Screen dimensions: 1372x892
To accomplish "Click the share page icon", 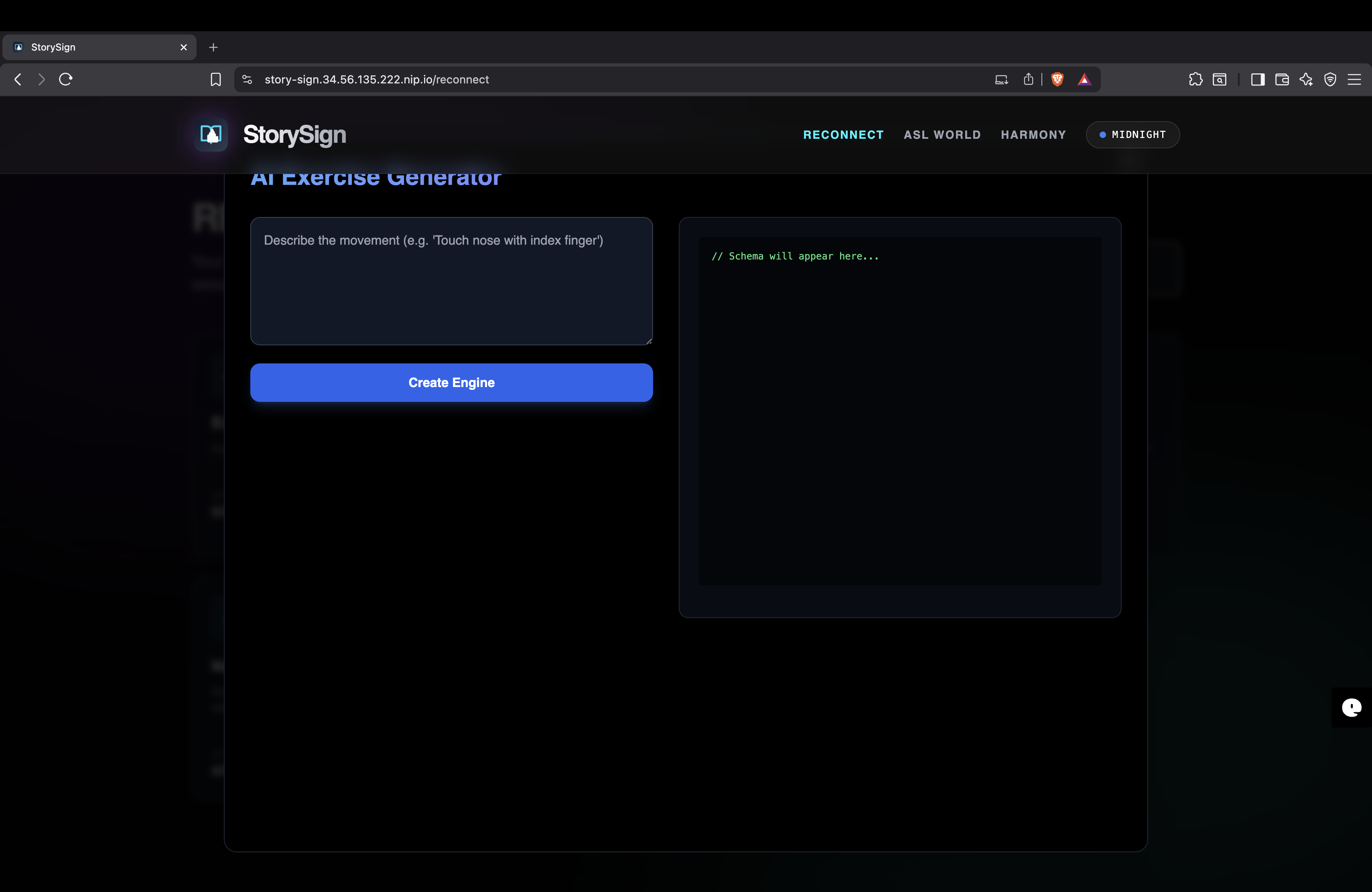I will point(1028,79).
